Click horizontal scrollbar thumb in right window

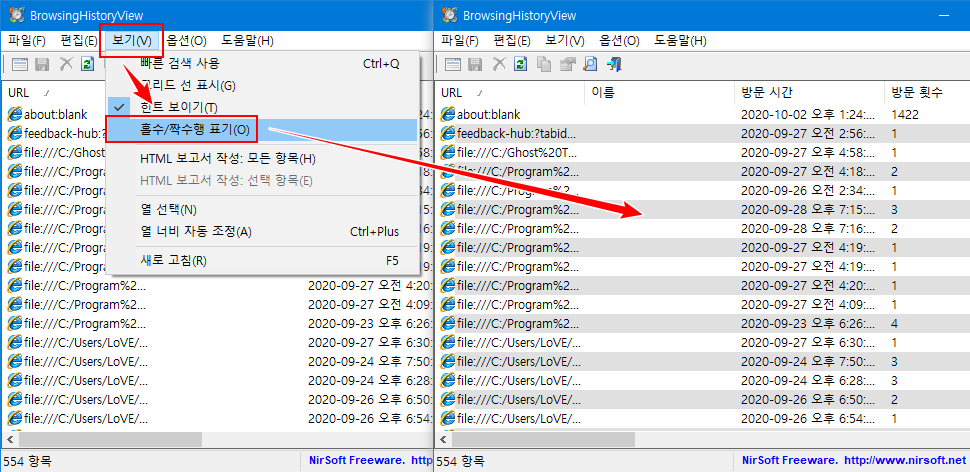543,440
